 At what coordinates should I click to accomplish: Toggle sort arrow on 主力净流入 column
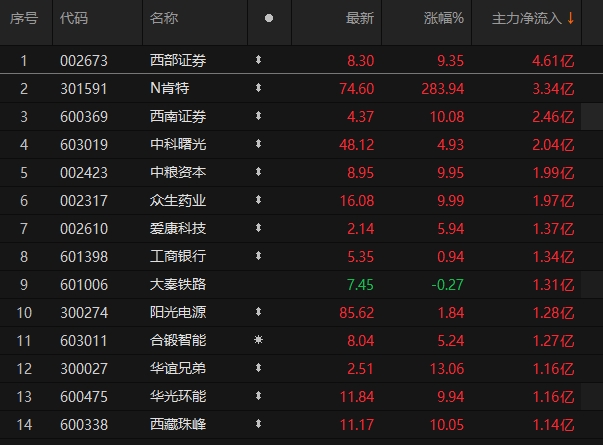[x=571, y=18]
